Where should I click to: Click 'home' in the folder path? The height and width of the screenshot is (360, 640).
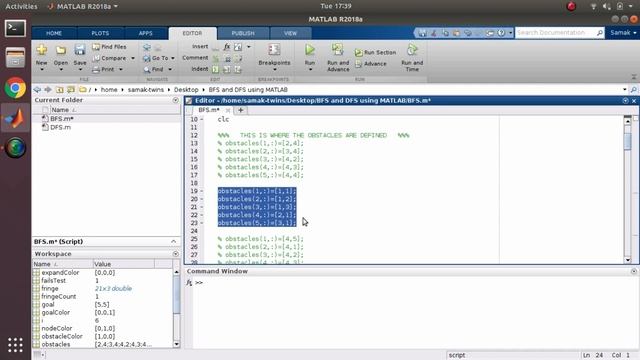coord(109,90)
